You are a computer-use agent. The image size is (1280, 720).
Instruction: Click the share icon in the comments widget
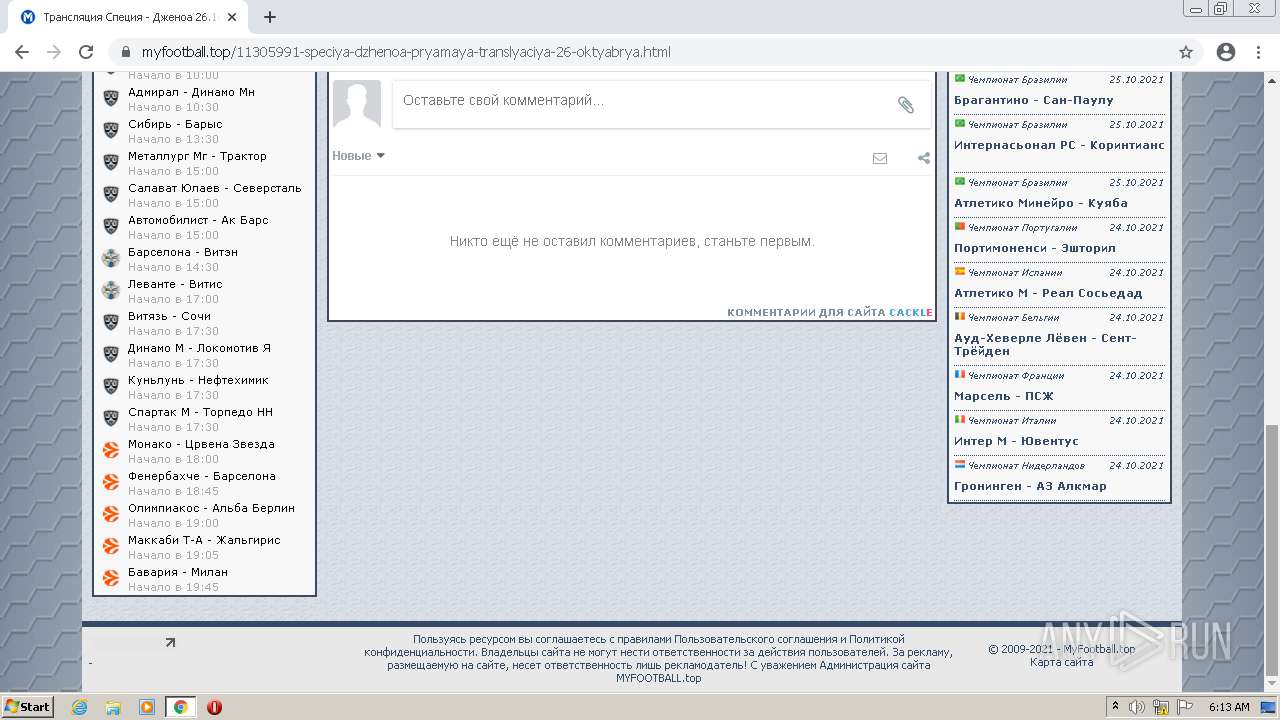(x=924, y=158)
